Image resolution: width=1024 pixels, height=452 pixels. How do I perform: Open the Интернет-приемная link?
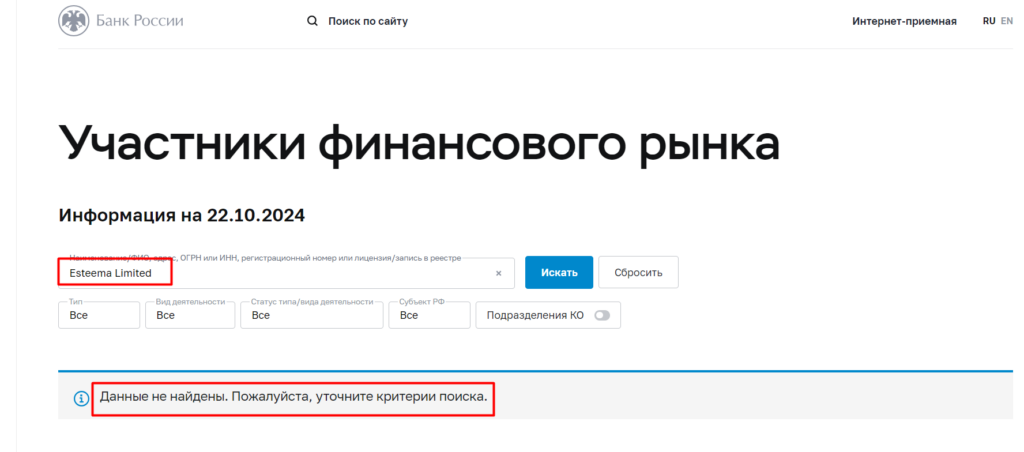tap(904, 22)
